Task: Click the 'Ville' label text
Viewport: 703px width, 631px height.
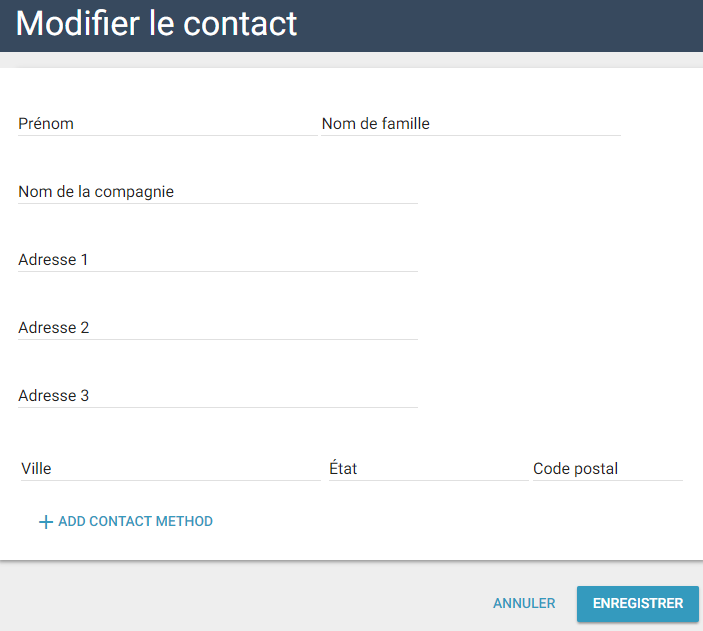Action: [x=36, y=468]
